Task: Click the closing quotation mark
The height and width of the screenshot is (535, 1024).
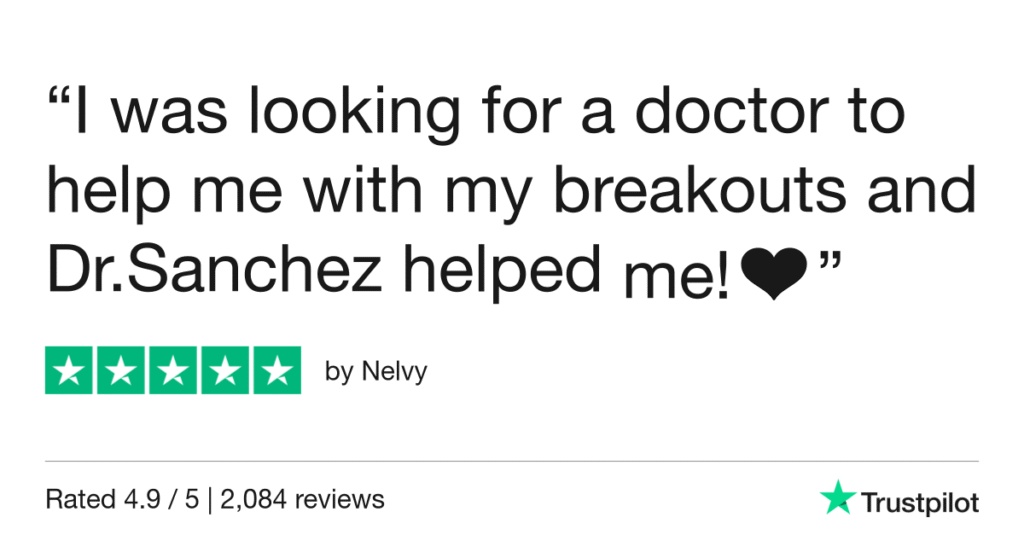Action: [x=828, y=266]
